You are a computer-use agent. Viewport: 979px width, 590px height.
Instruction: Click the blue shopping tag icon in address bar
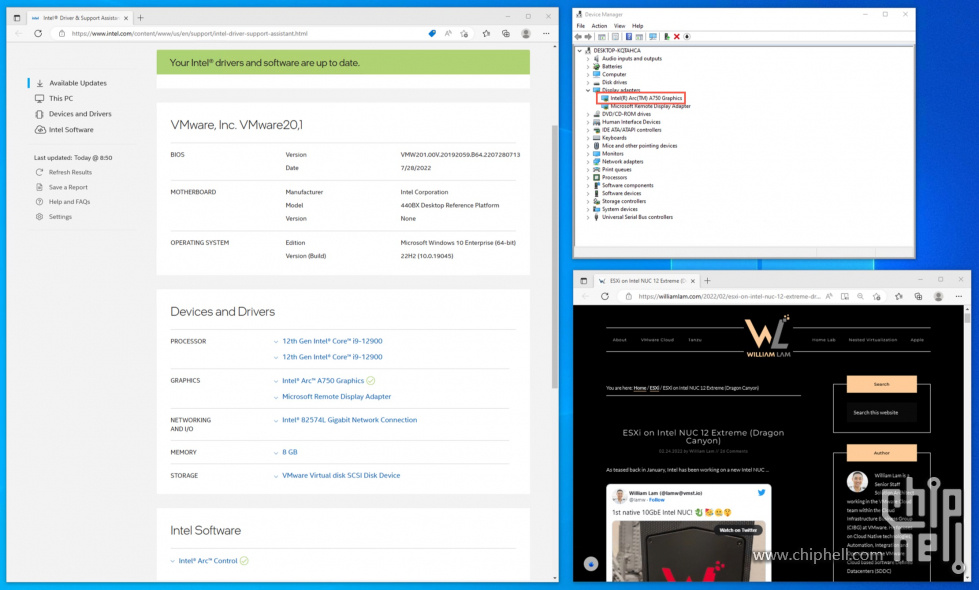(432, 34)
